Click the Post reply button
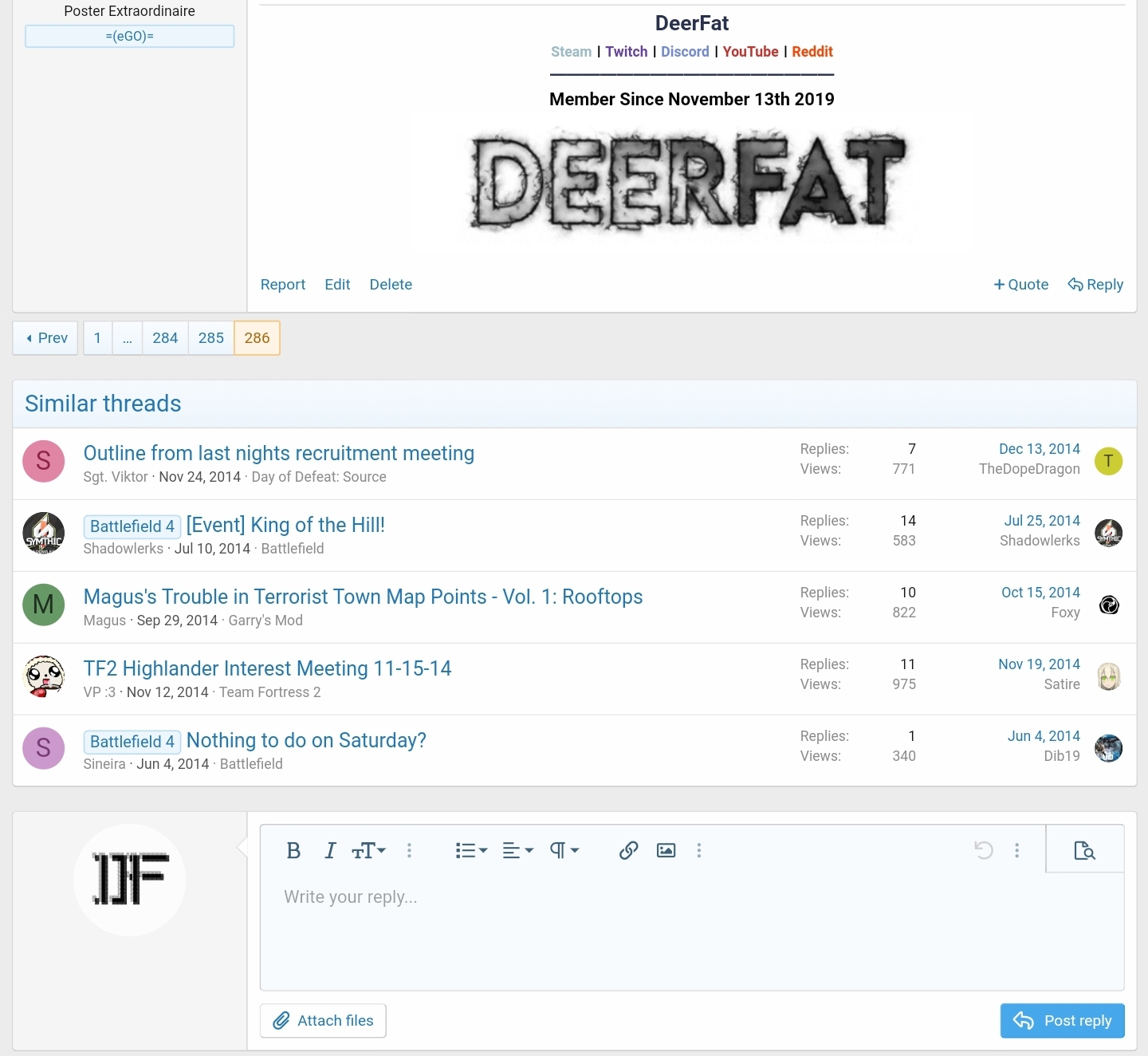The height and width of the screenshot is (1056, 1148). 1062,1021
